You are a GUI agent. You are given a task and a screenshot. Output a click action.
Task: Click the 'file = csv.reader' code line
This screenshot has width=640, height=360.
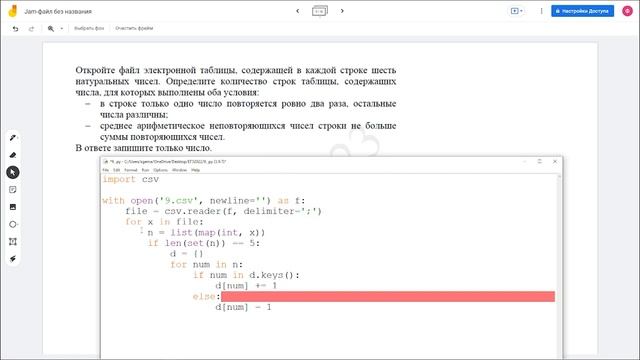click(x=223, y=211)
